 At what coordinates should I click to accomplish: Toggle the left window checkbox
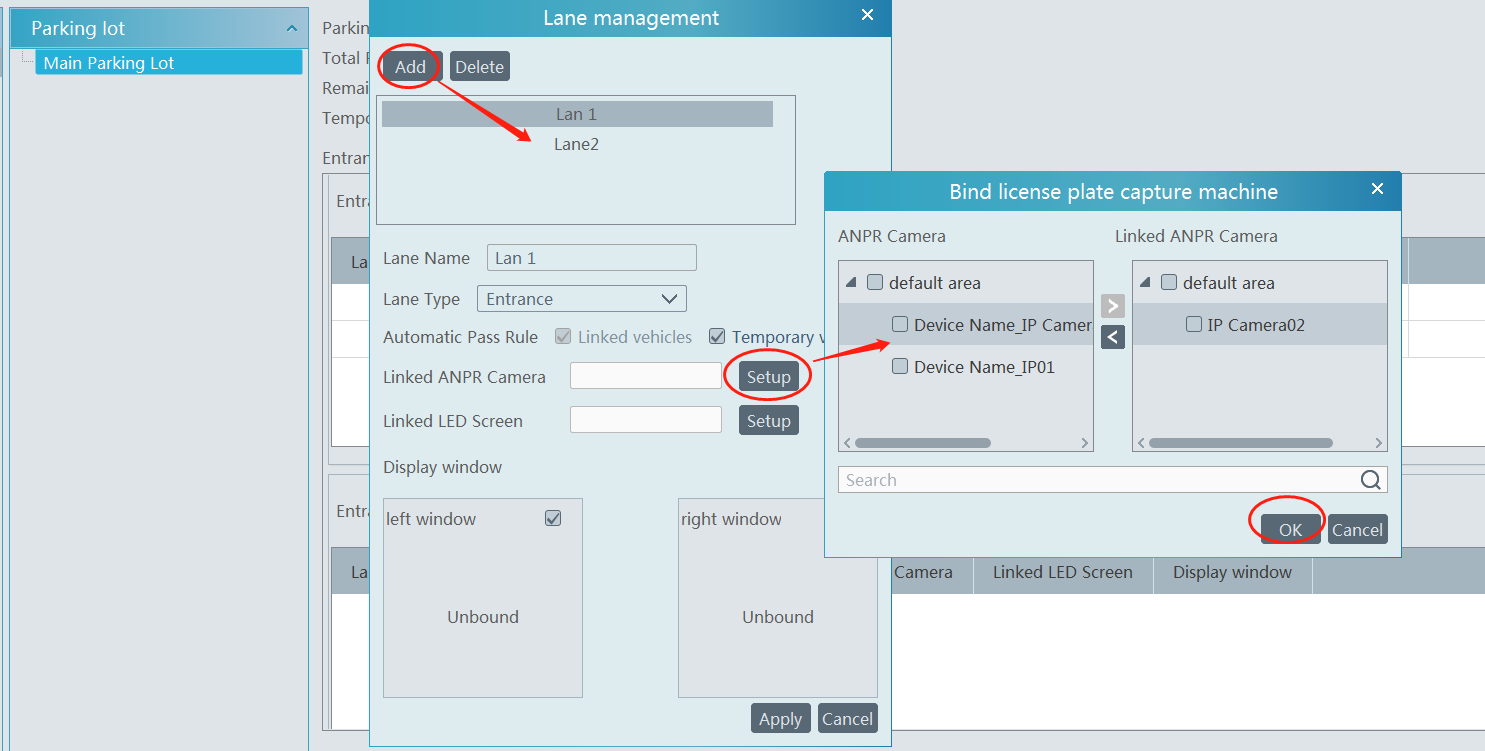(x=553, y=518)
